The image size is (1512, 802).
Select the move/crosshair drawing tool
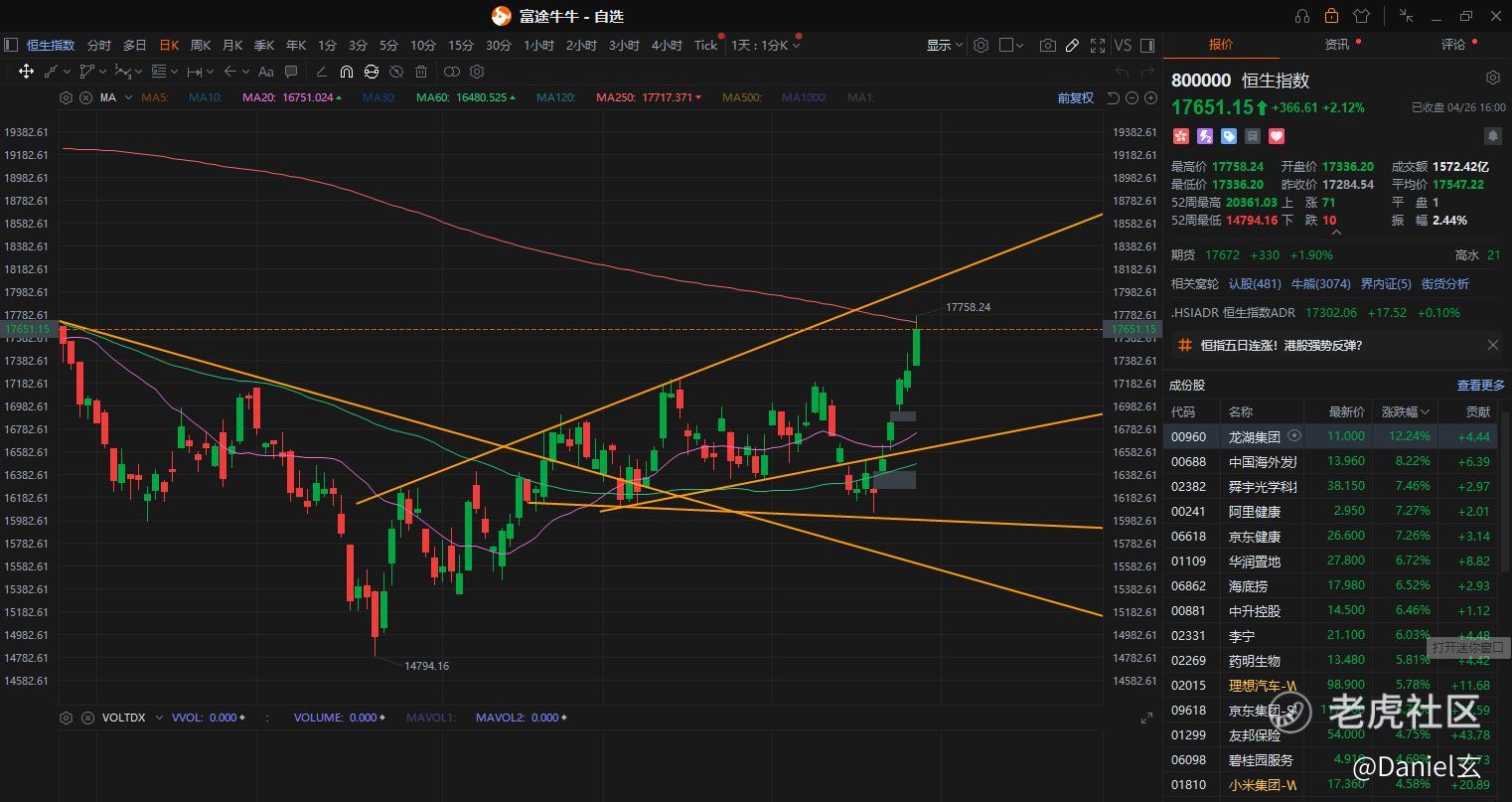coord(26,72)
